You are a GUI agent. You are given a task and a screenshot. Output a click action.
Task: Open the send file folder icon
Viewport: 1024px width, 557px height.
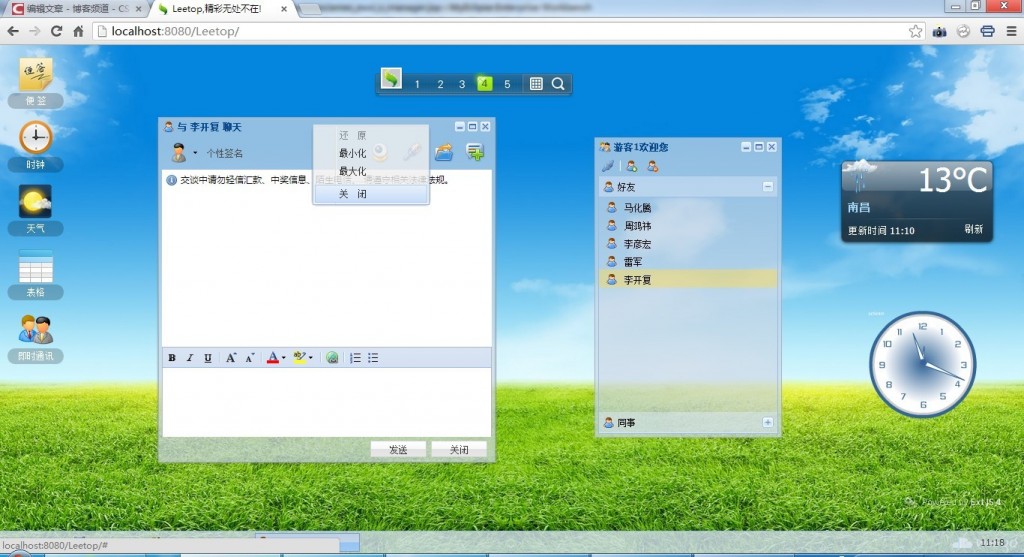444,152
